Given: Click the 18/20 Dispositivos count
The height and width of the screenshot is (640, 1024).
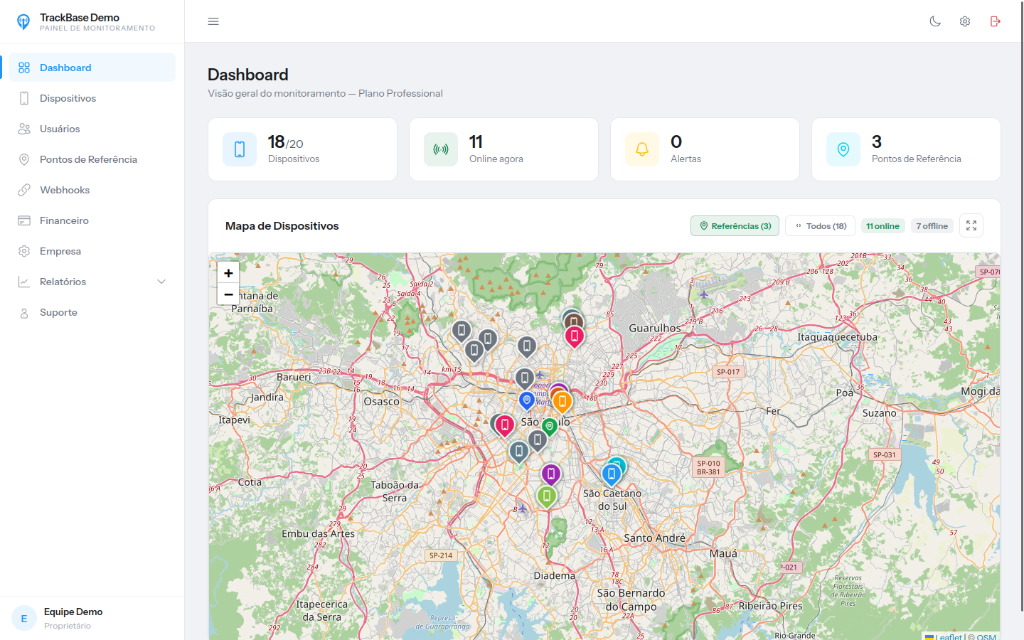Looking at the screenshot, I should (x=285, y=142).
